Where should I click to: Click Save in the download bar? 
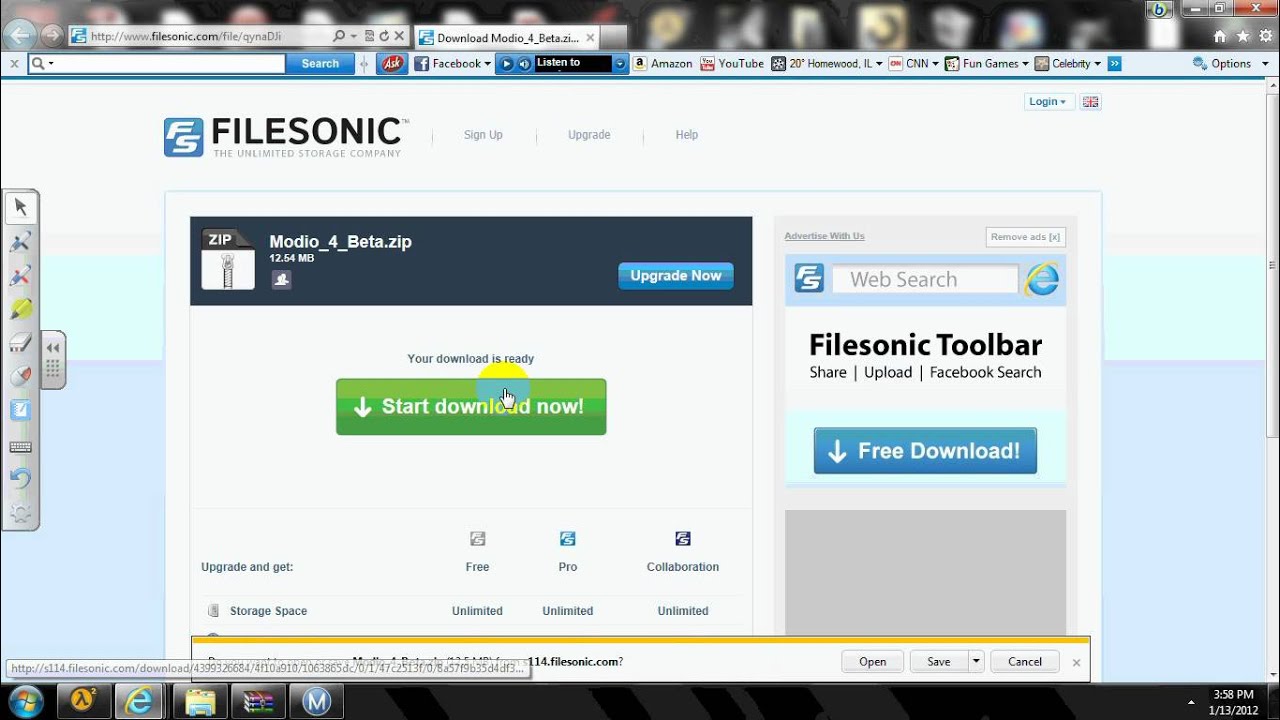[x=939, y=661]
